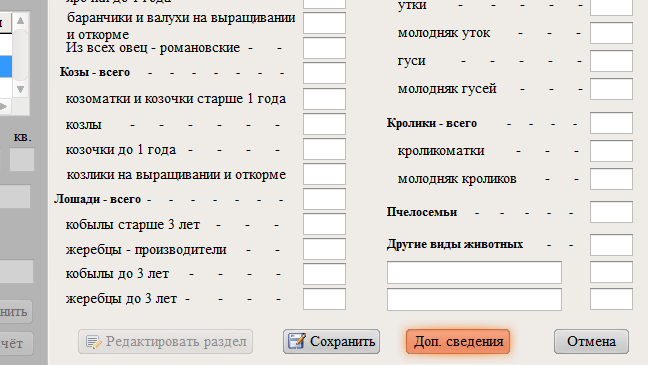Click the козлы count field

[x=324, y=124]
